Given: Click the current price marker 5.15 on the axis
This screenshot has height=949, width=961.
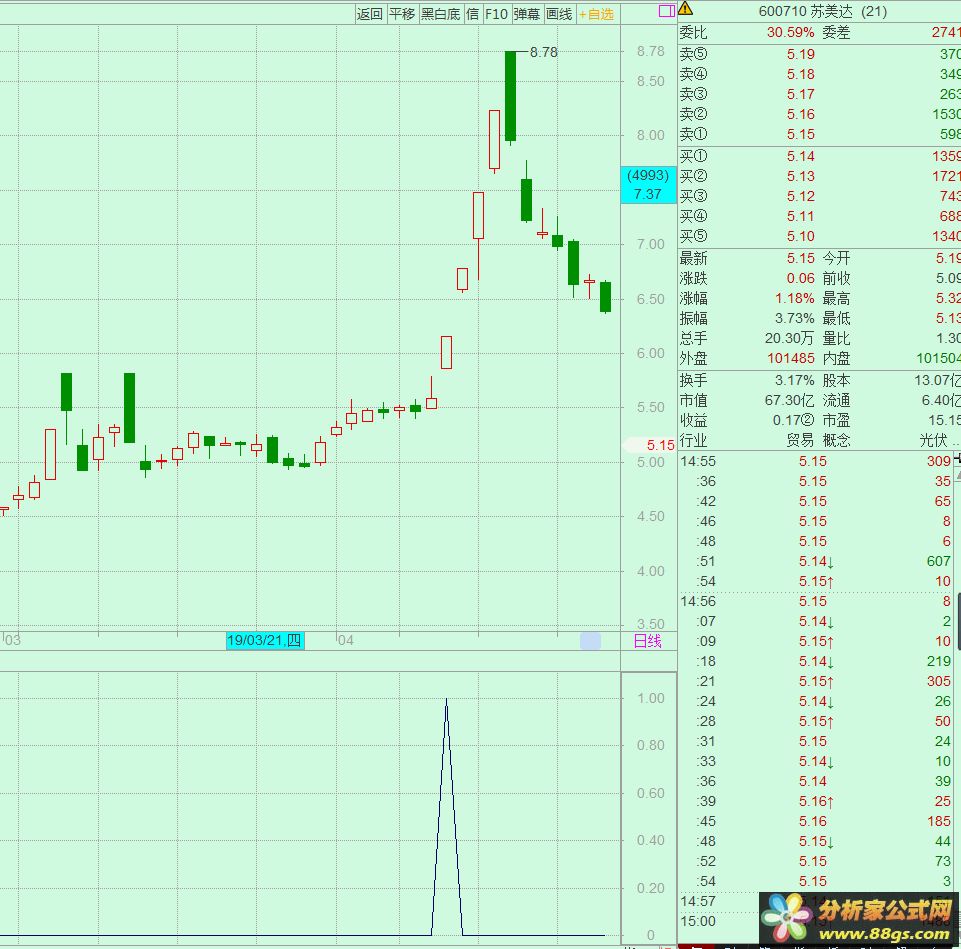Looking at the screenshot, I should [x=650, y=445].
